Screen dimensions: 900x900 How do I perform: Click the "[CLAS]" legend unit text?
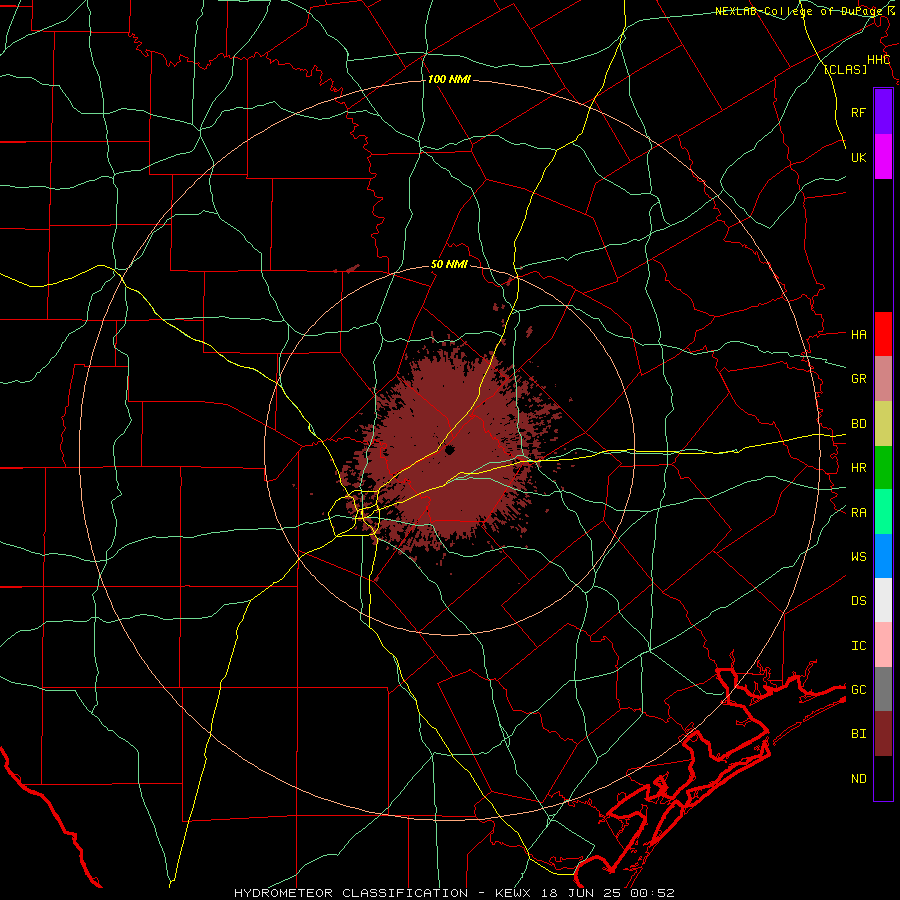(x=845, y=69)
